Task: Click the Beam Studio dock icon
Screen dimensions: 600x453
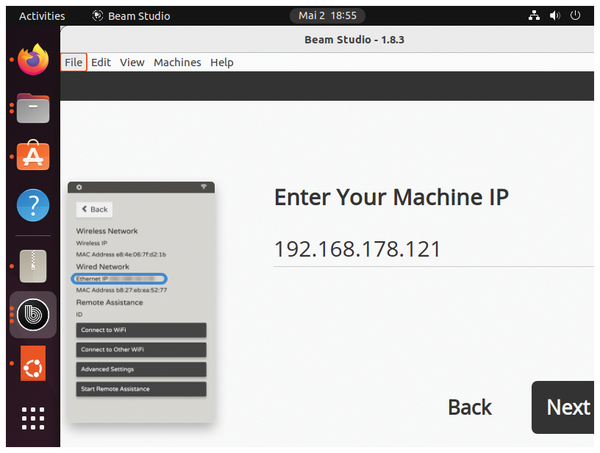Action: tap(33, 314)
